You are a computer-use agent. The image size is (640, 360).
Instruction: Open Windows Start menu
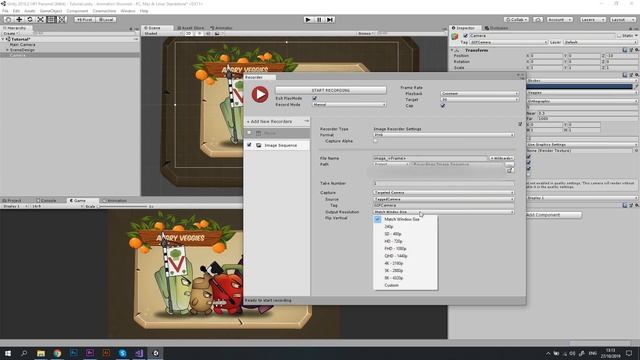click(8, 353)
